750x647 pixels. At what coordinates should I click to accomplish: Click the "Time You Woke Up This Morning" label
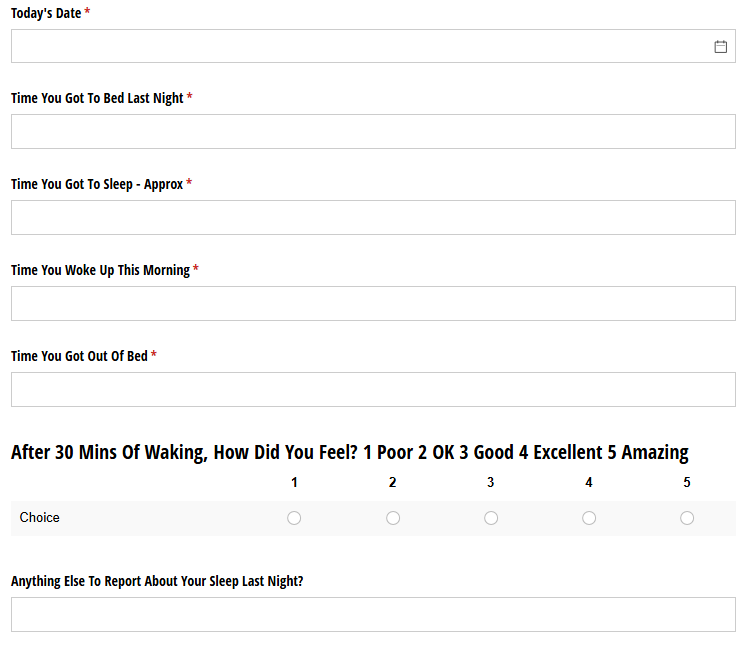pos(100,270)
